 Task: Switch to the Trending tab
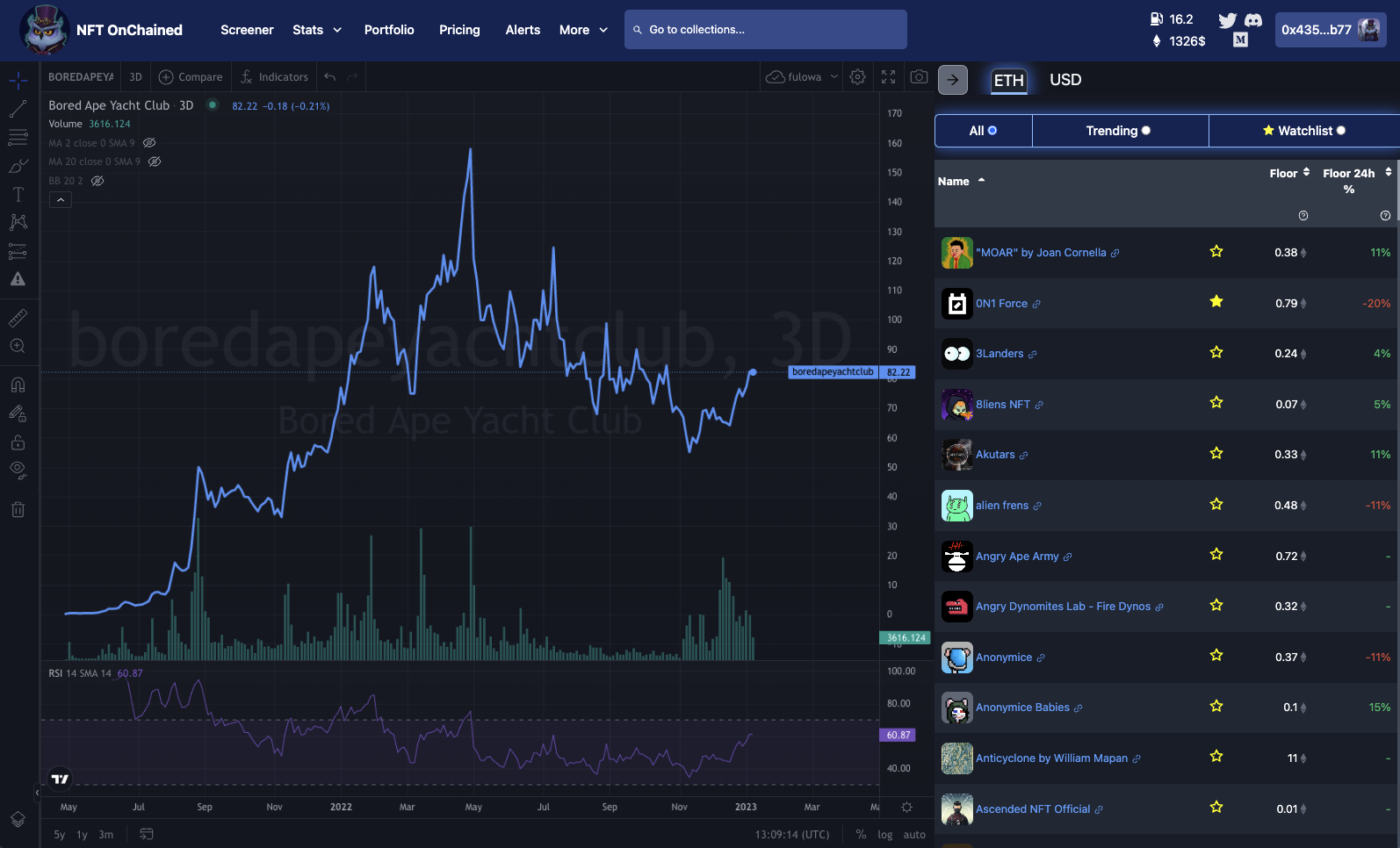point(1120,131)
